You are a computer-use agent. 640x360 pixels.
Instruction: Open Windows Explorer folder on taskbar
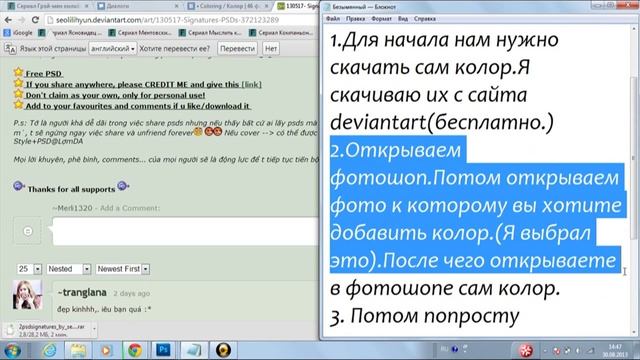point(78,351)
